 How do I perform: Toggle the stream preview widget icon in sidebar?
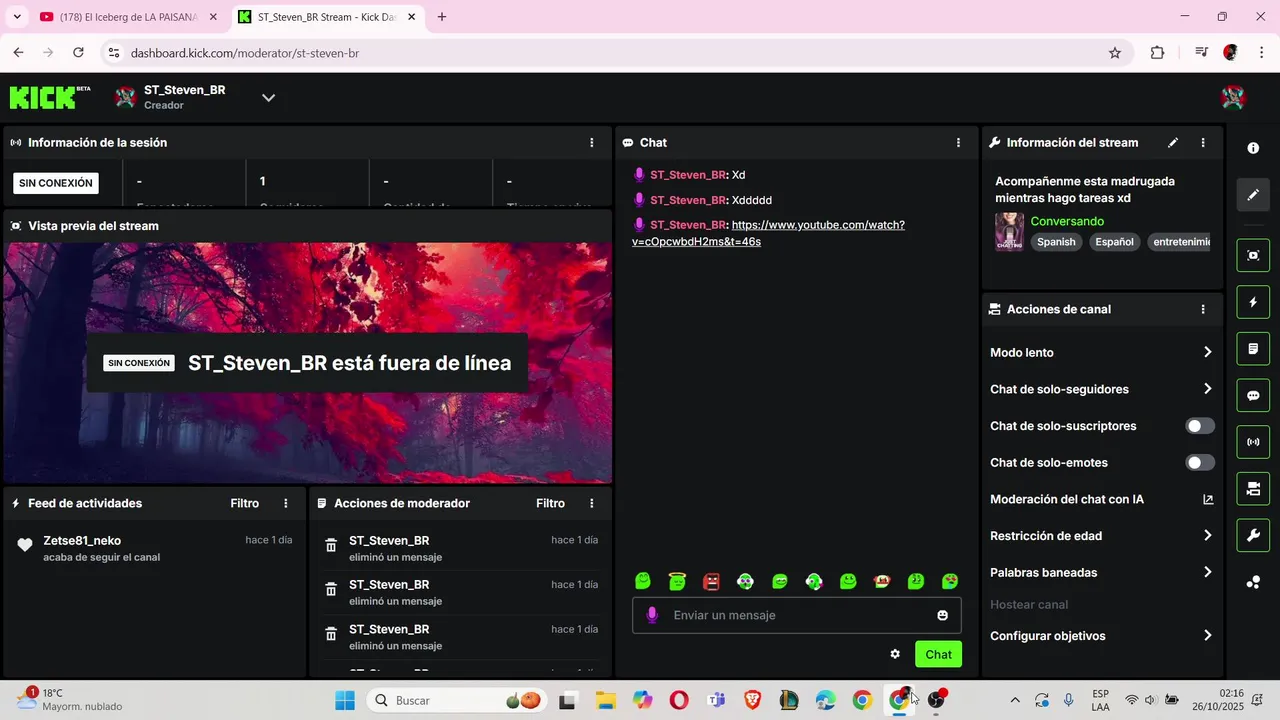pyautogui.click(x=1253, y=255)
